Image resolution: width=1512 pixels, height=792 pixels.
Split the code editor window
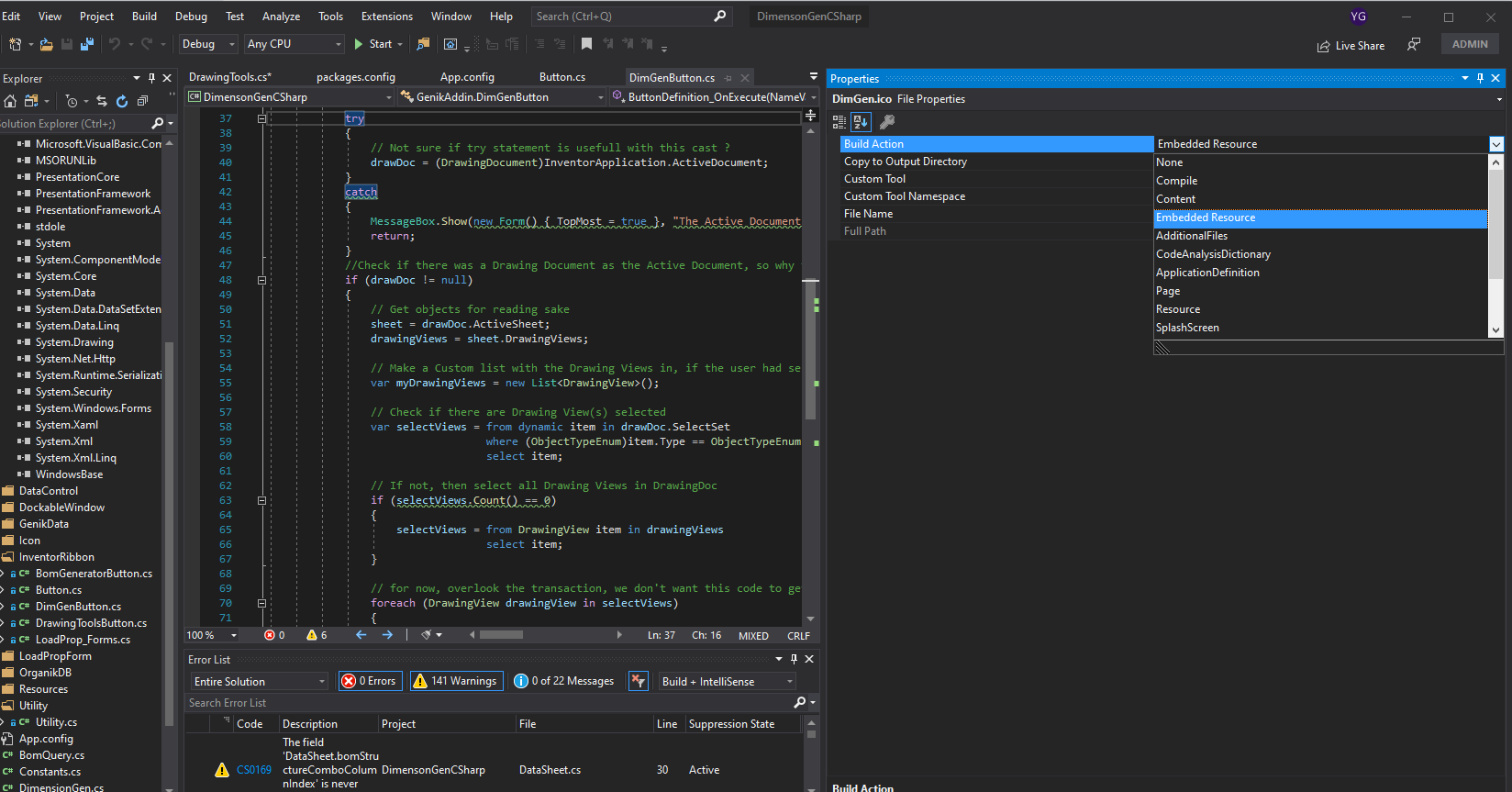coord(810,116)
